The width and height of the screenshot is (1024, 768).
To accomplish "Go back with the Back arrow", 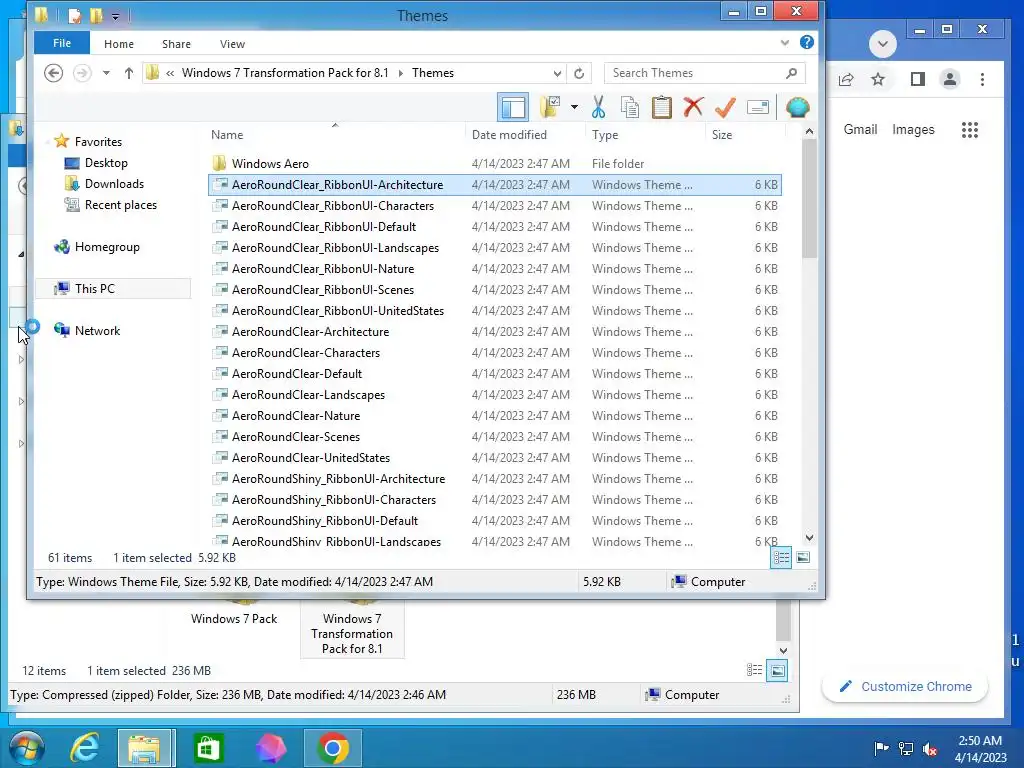I will tap(54, 72).
